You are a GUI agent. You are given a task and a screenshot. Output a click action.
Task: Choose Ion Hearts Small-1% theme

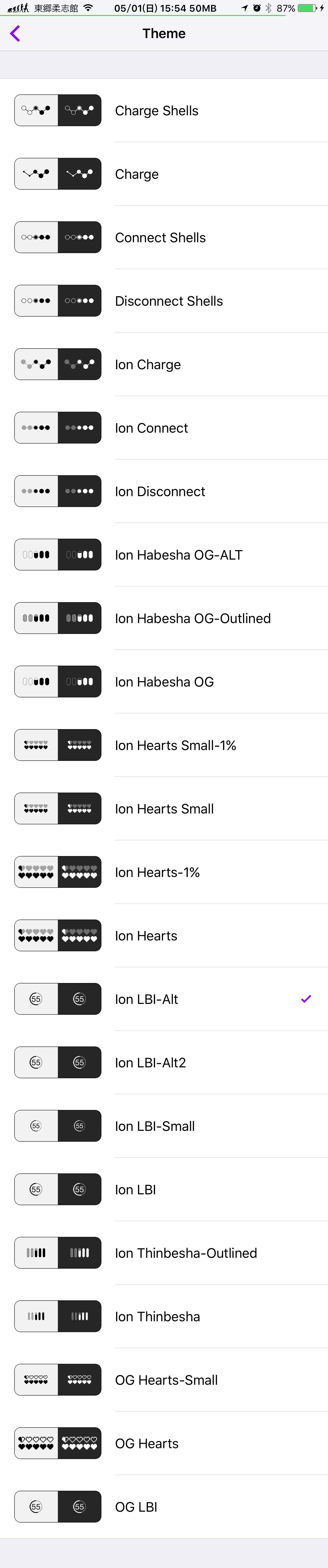pos(176,745)
